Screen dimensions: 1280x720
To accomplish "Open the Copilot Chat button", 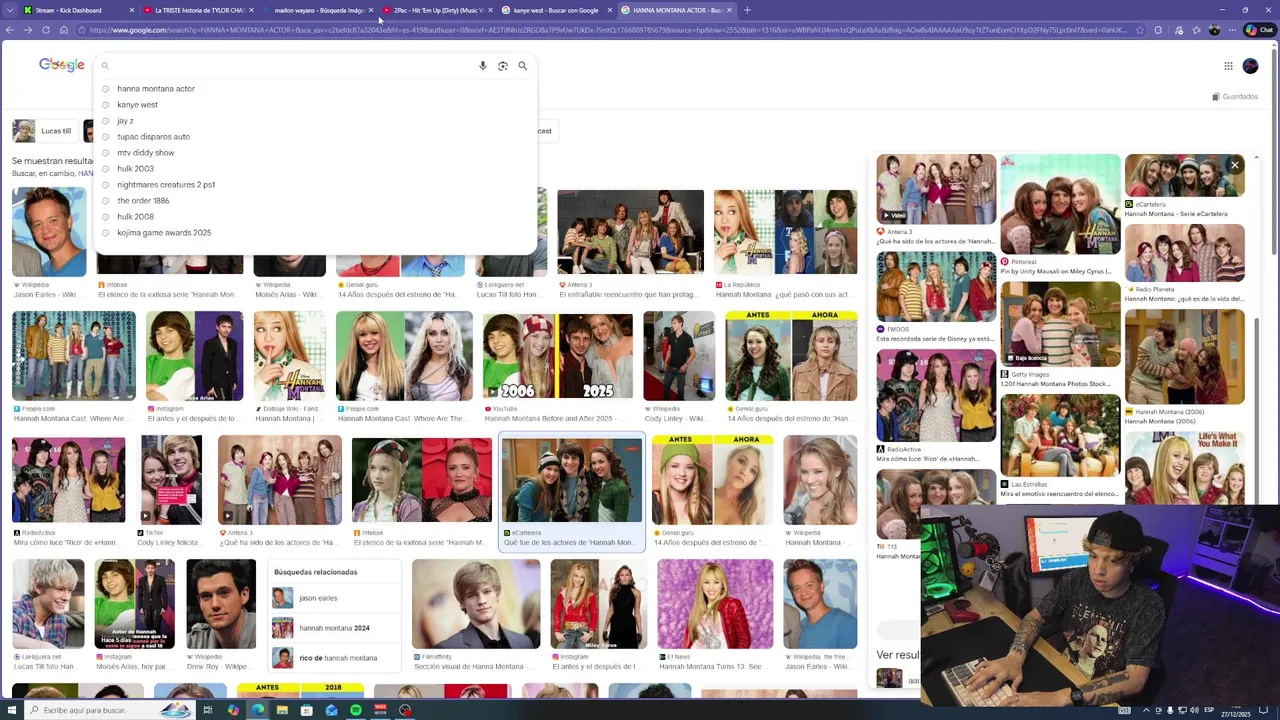I will pos(1258,30).
